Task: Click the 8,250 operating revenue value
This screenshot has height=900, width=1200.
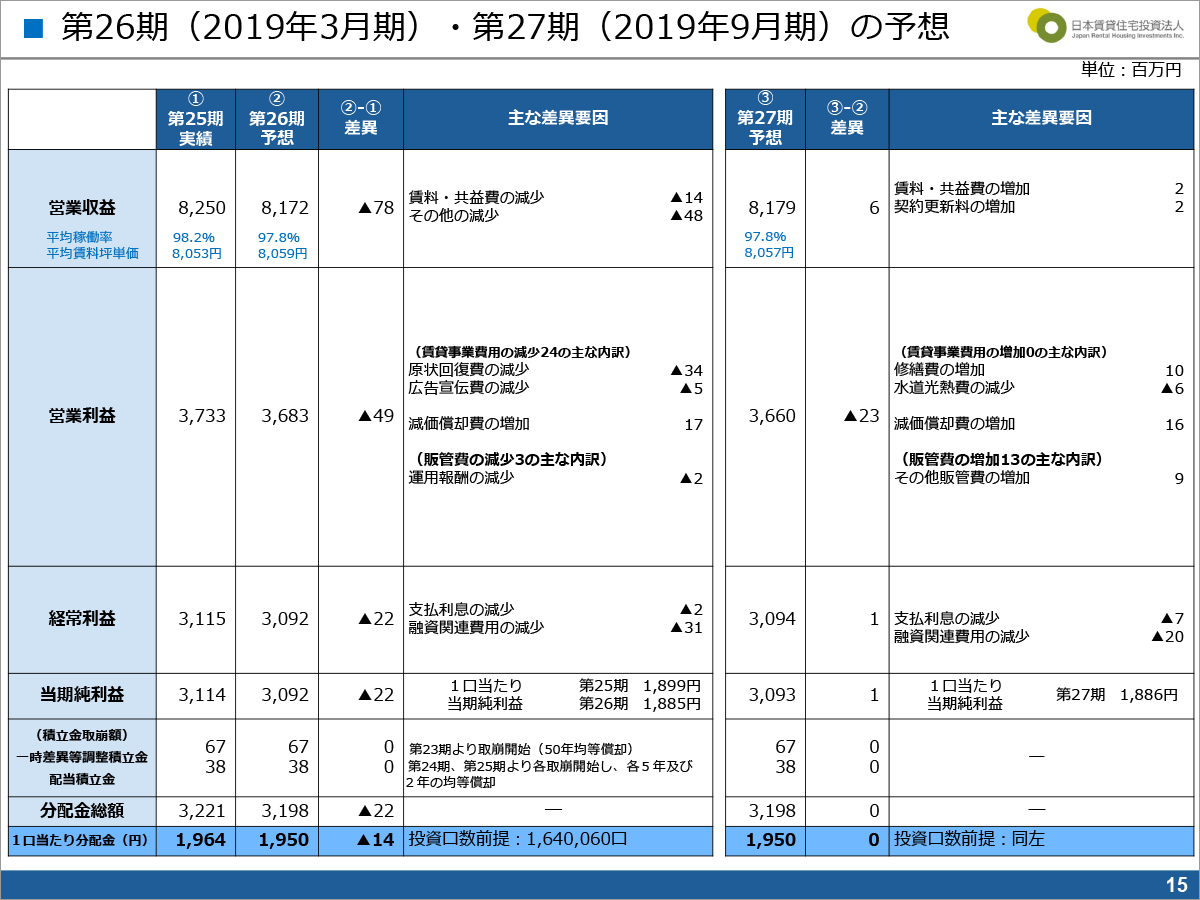Action: (202, 208)
